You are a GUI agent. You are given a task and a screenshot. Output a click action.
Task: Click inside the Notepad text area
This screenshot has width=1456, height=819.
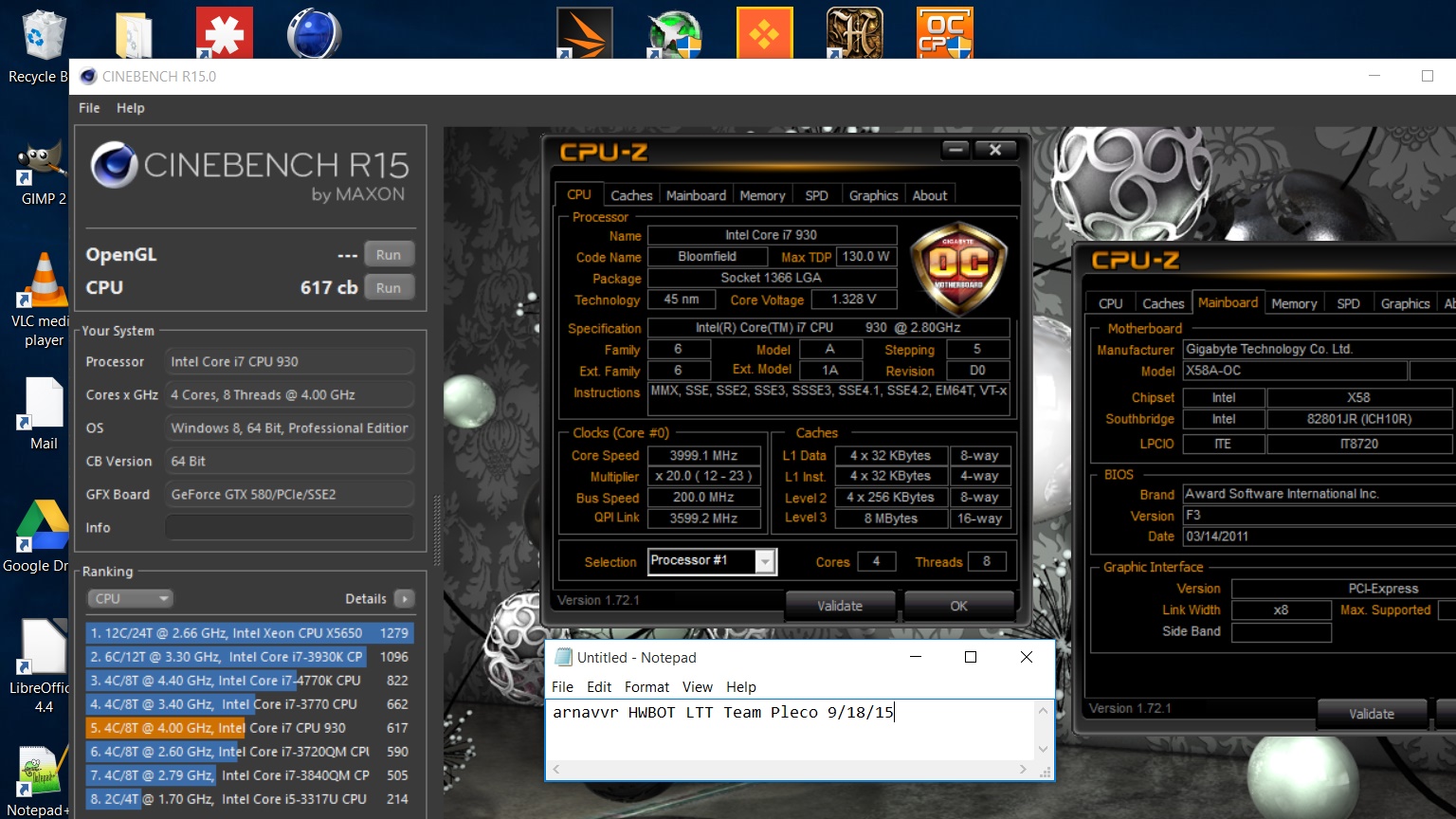790,731
